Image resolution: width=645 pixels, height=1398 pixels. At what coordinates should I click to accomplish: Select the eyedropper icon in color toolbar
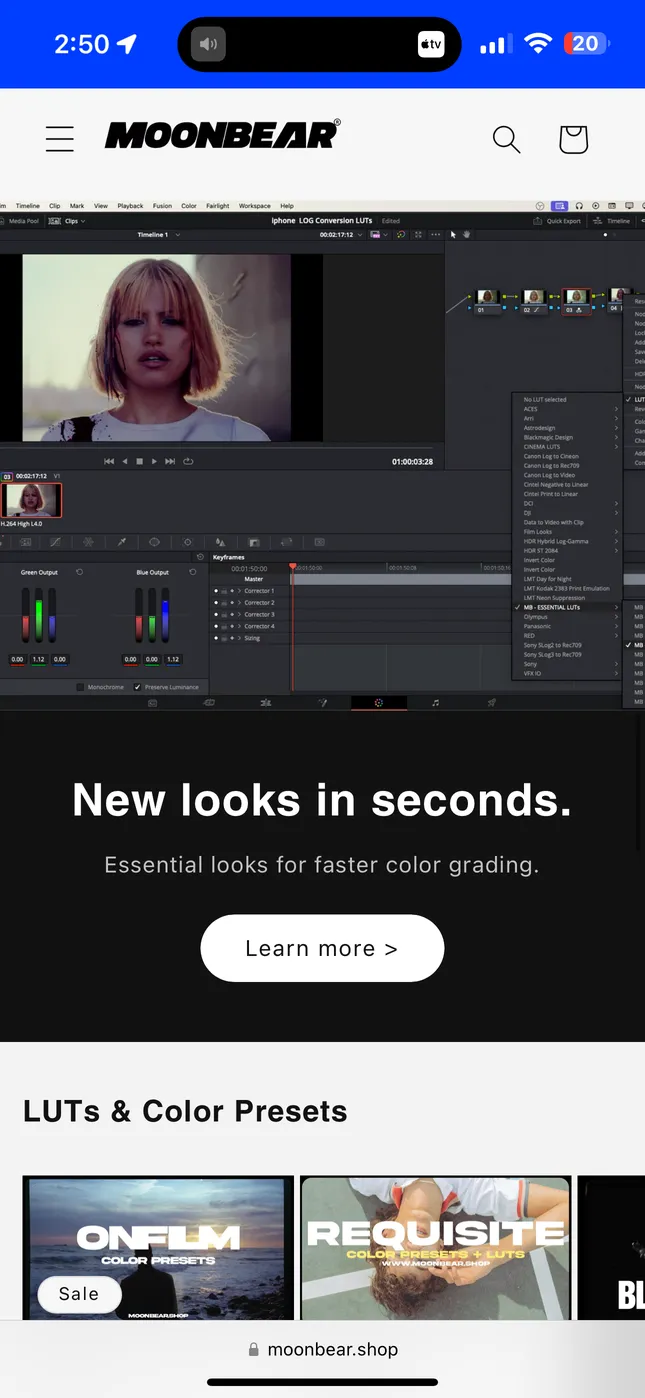tap(123, 542)
